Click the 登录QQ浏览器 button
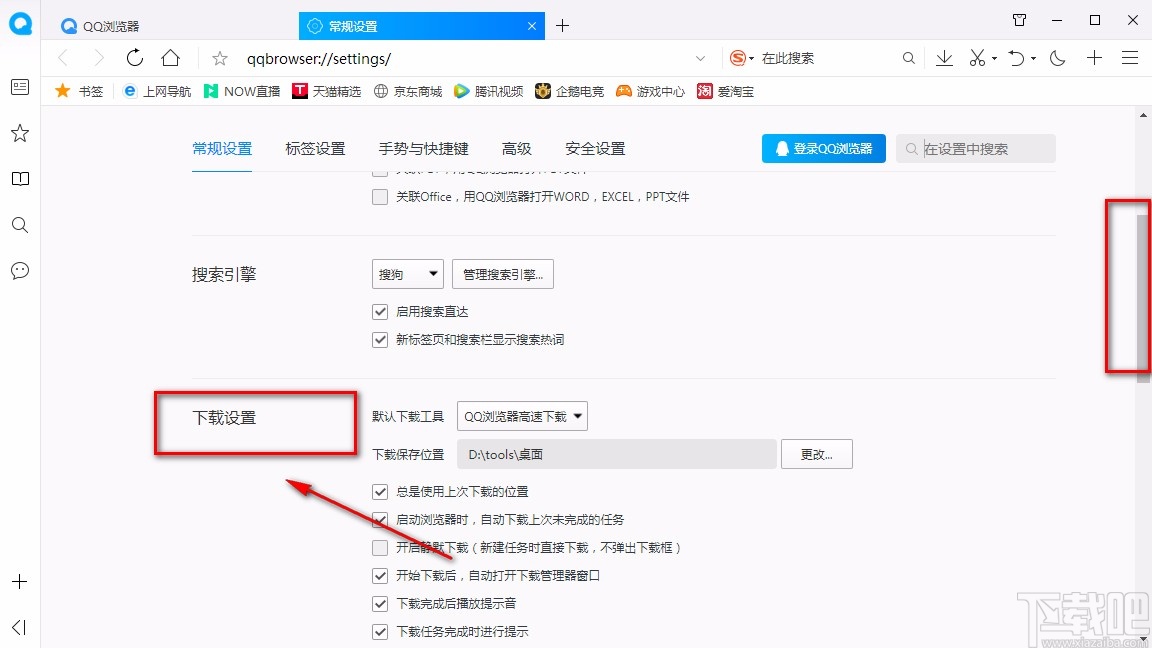 (823, 148)
